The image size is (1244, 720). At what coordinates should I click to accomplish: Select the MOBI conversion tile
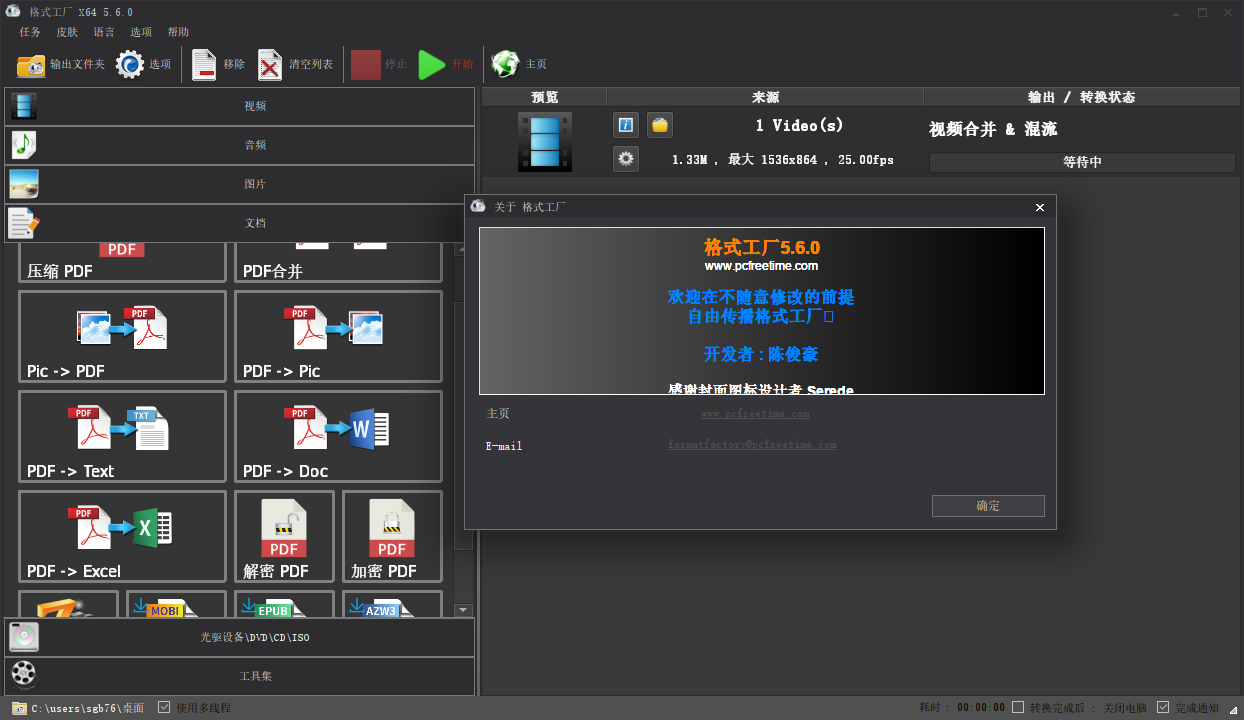(176, 604)
